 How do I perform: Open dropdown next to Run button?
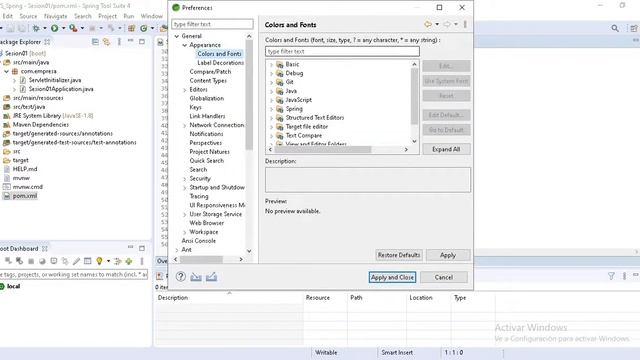pyautogui.click(x=63, y=28)
